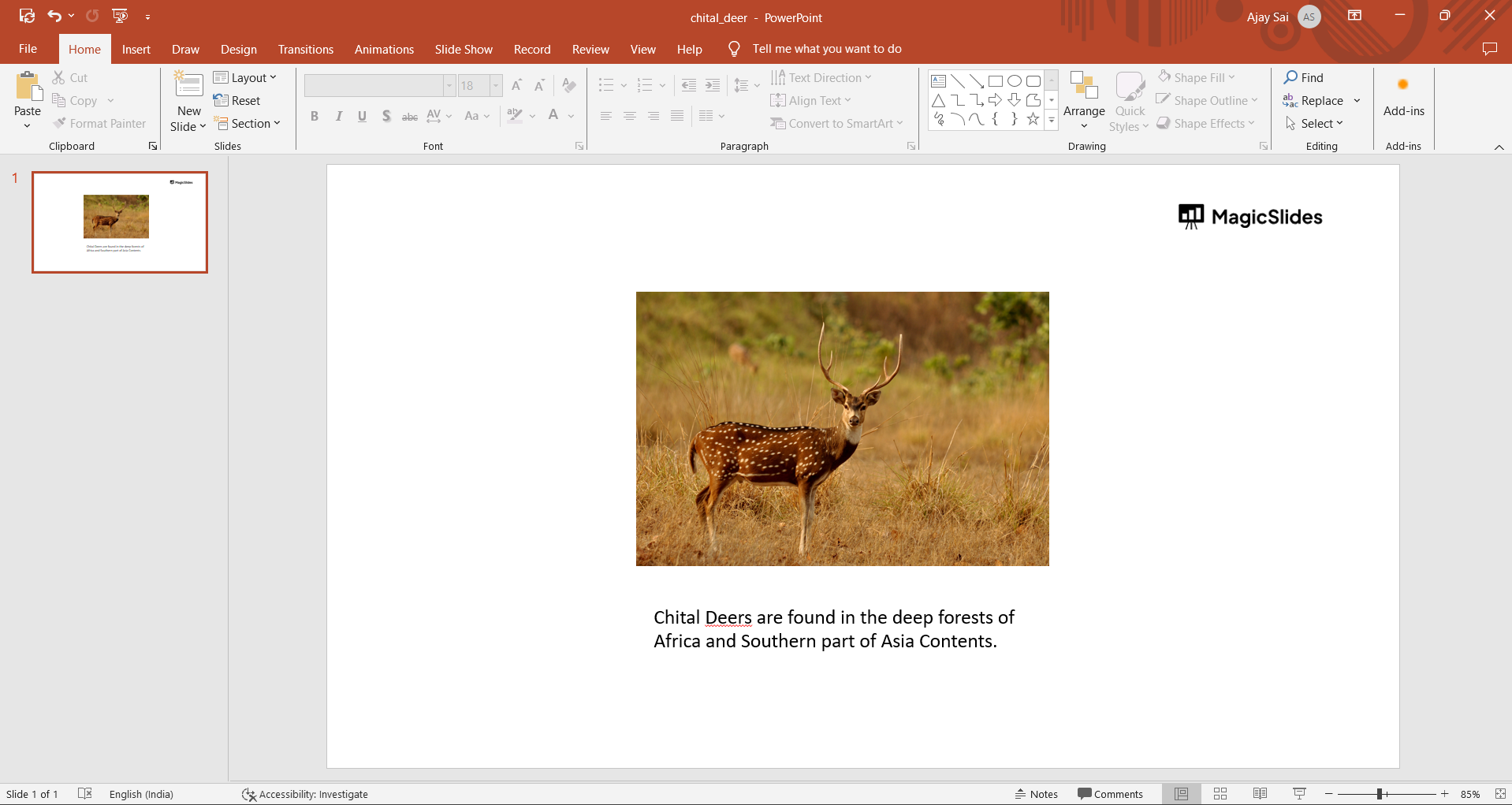Click the zoom slider handle
The height and width of the screenshot is (805, 1512).
[x=1380, y=794]
